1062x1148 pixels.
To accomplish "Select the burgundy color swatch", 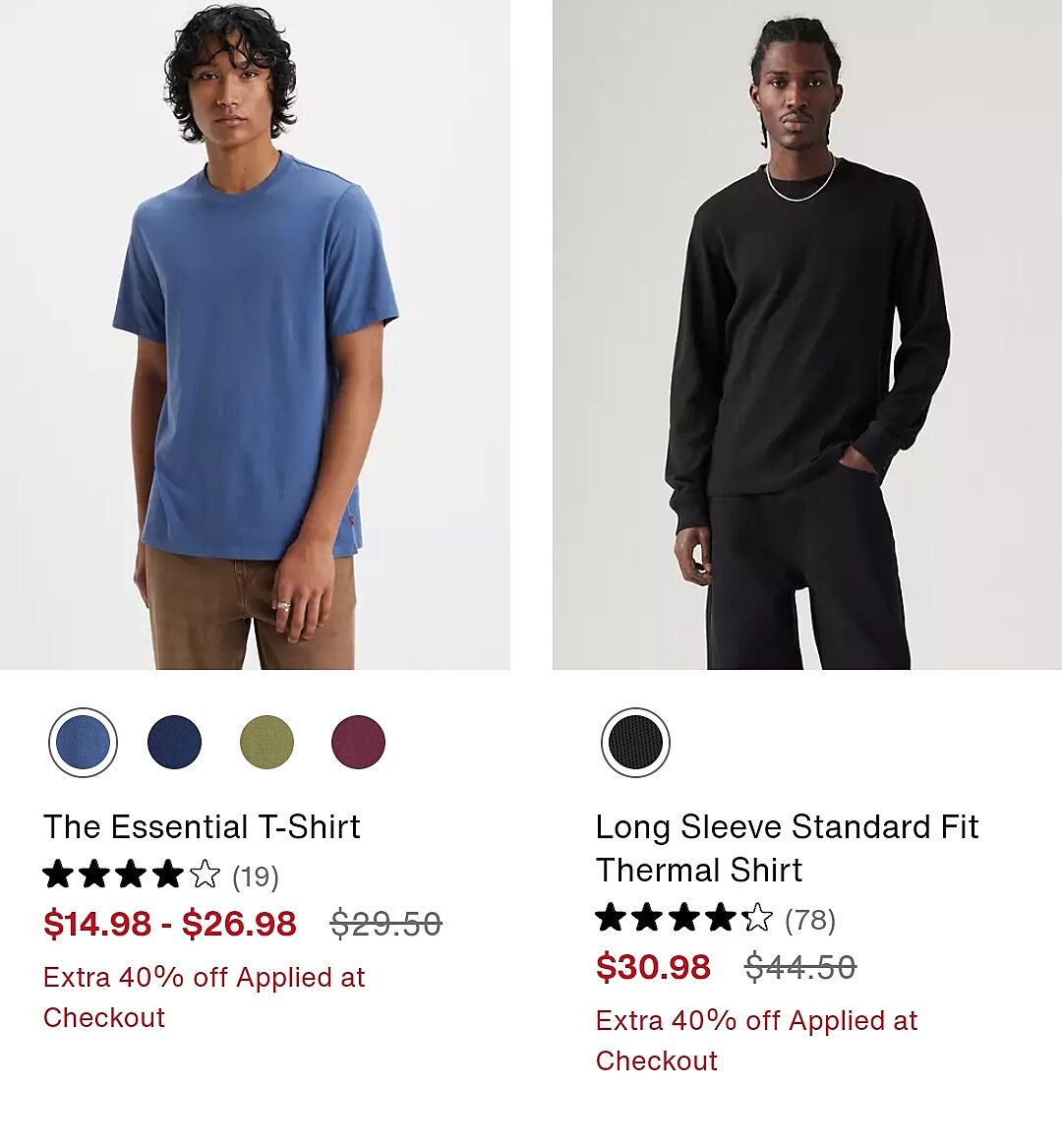I will coord(358,743).
